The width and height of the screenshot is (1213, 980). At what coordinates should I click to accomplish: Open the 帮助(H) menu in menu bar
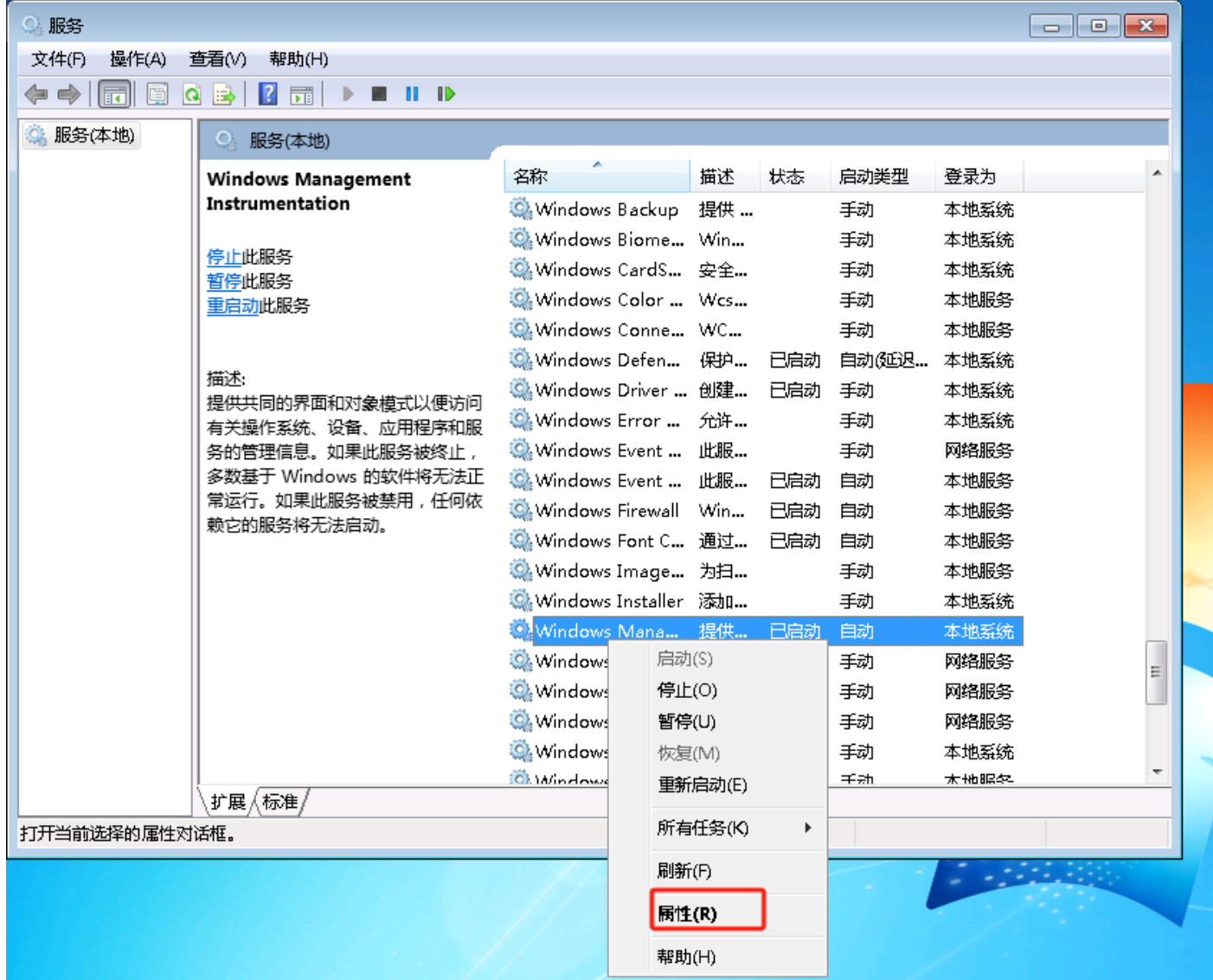(298, 59)
